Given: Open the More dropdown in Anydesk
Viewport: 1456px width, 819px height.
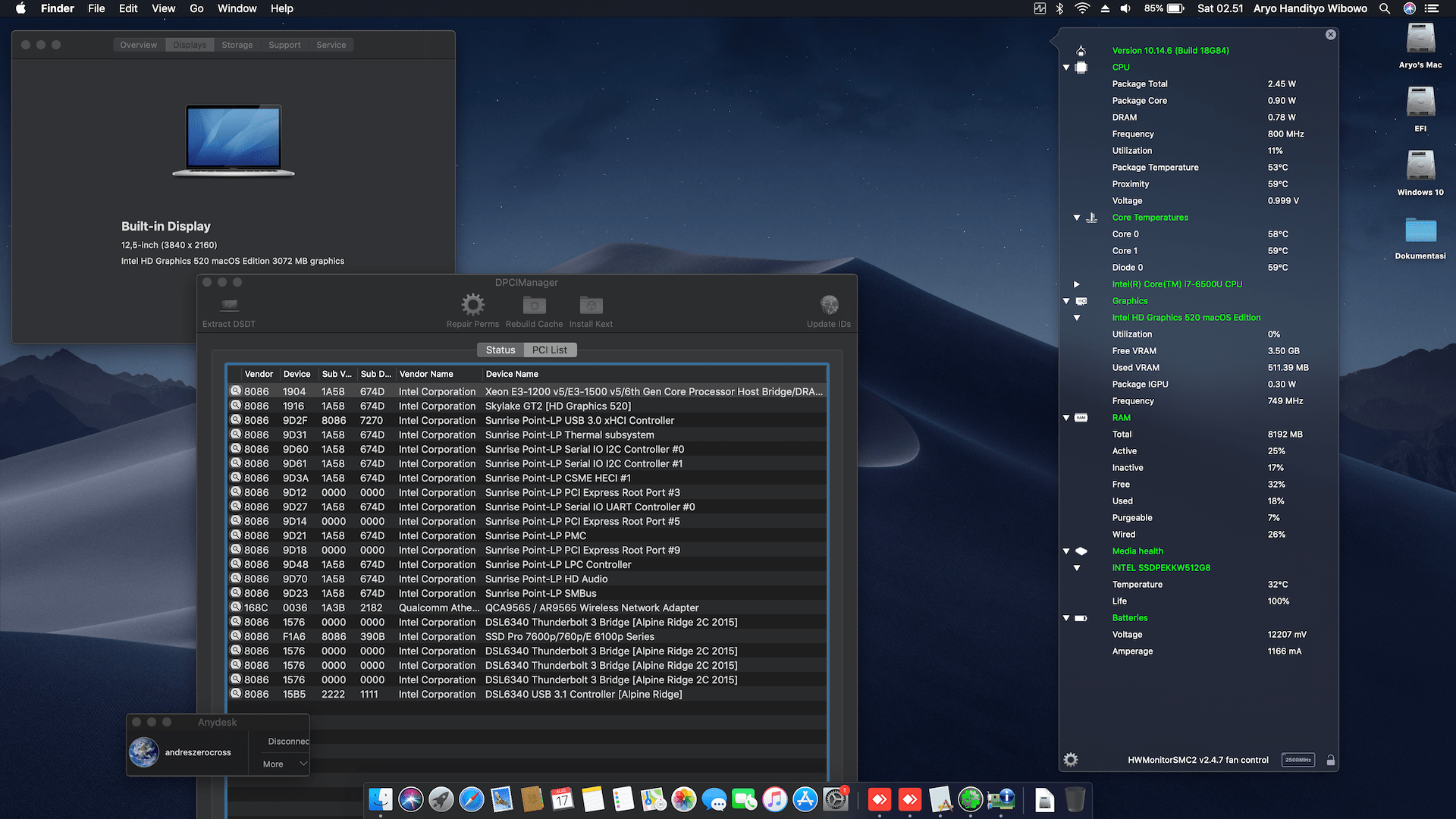Looking at the screenshot, I should point(284,764).
